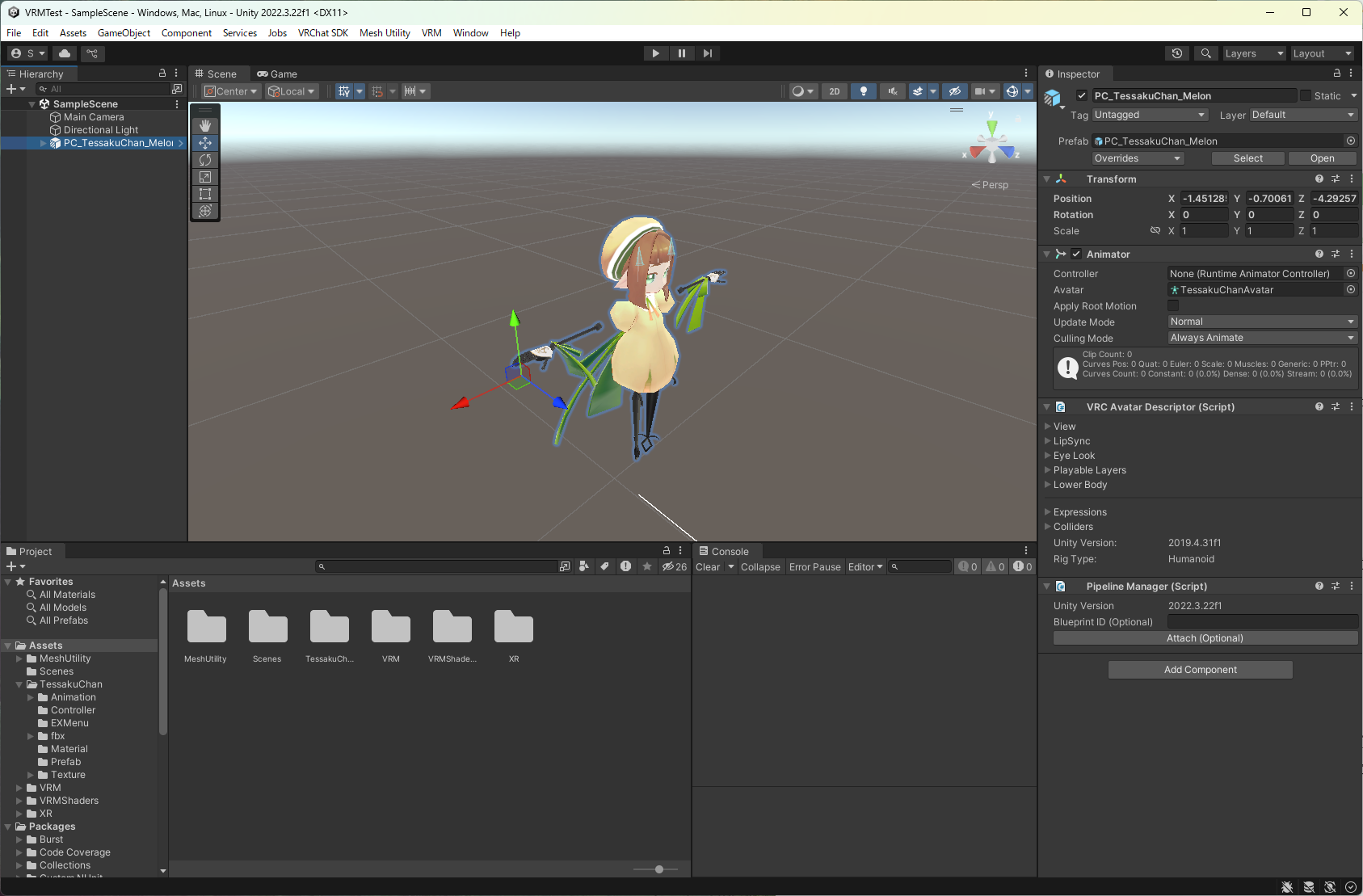Toggle 2D scene view
This screenshot has height=896, width=1363.
[835, 91]
